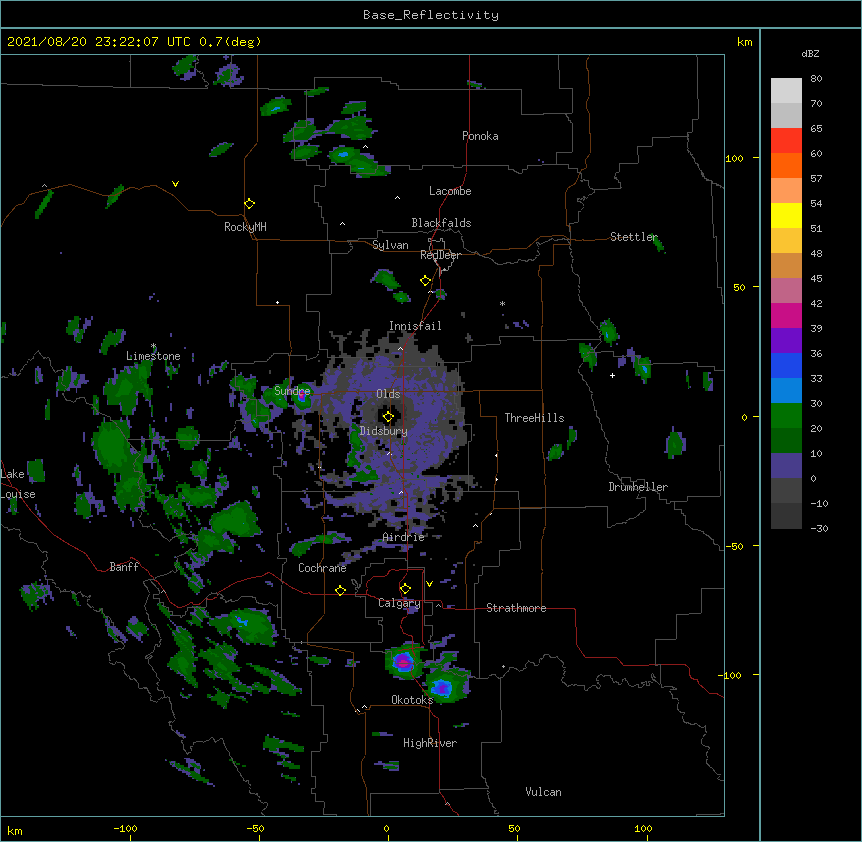Click the yellow diamond marker below Cochrane
Screen dimensions: 862x842
click(340, 590)
